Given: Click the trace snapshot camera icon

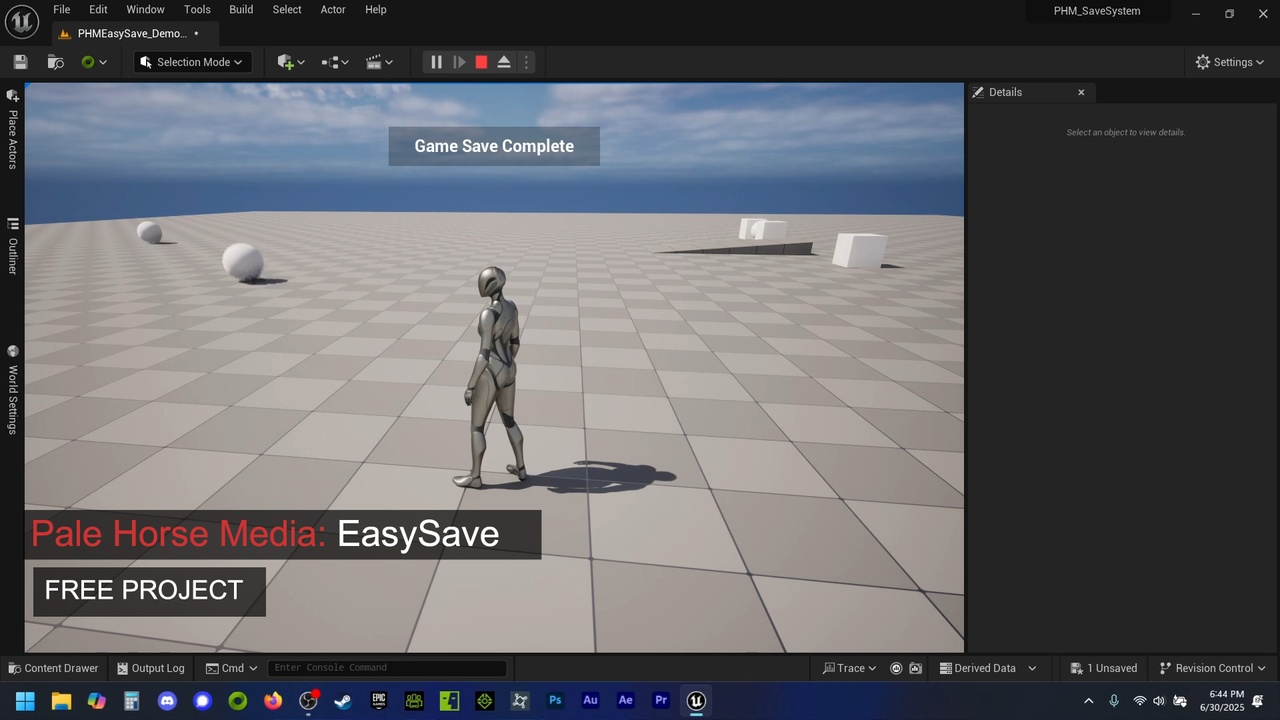Looking at the screenshot, I should point(915,668).
